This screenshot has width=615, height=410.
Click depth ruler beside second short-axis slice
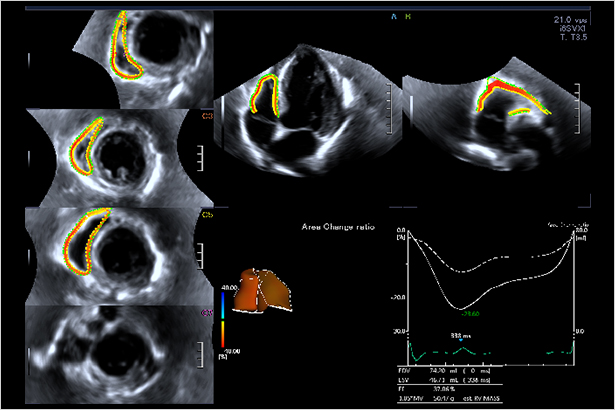[201, 158]
